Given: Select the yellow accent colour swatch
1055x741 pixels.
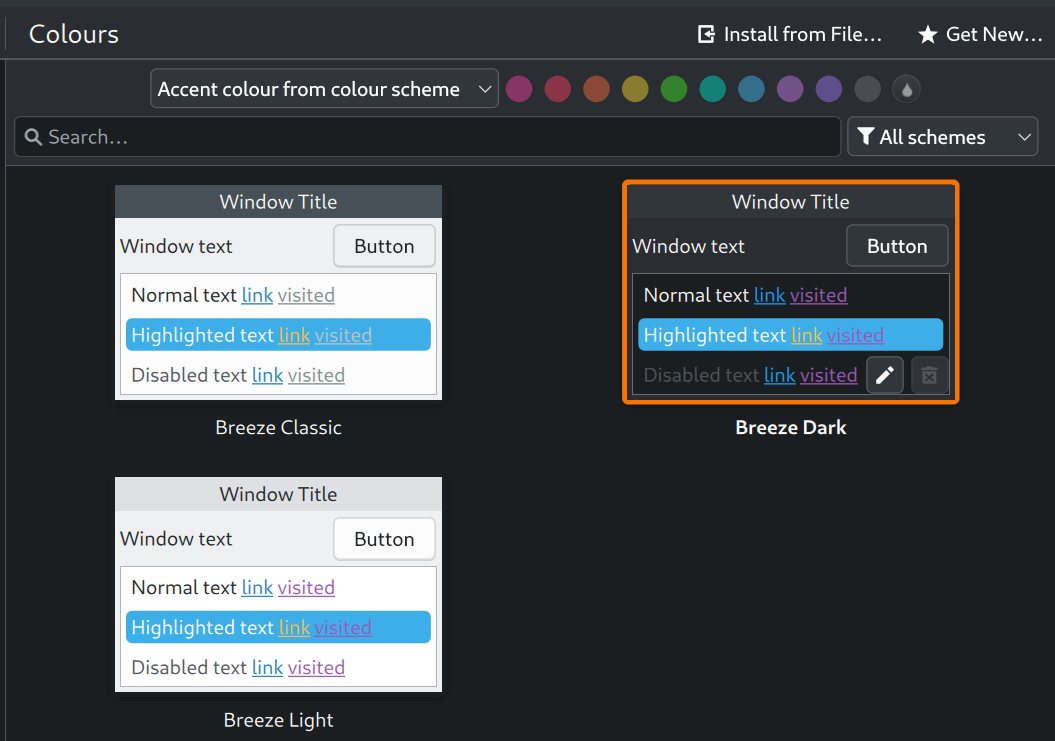Looking at the screenshot, I should (x=635, y=90).
